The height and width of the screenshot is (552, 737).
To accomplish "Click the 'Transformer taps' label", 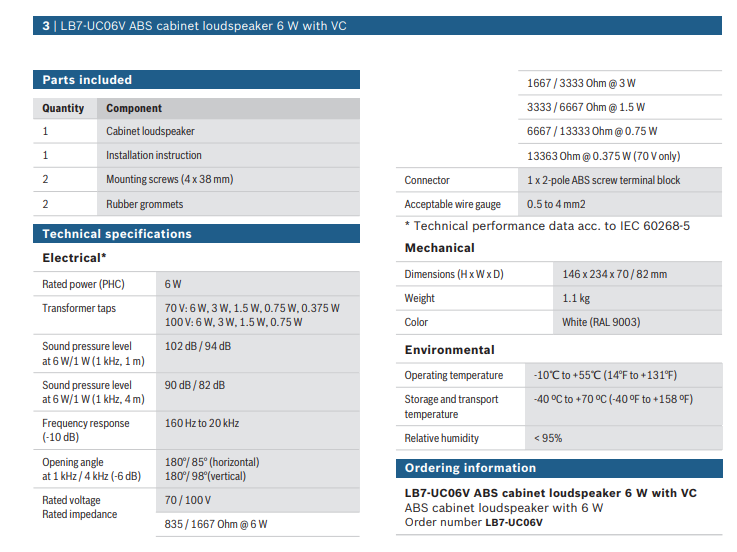I will tap(79, 308).
